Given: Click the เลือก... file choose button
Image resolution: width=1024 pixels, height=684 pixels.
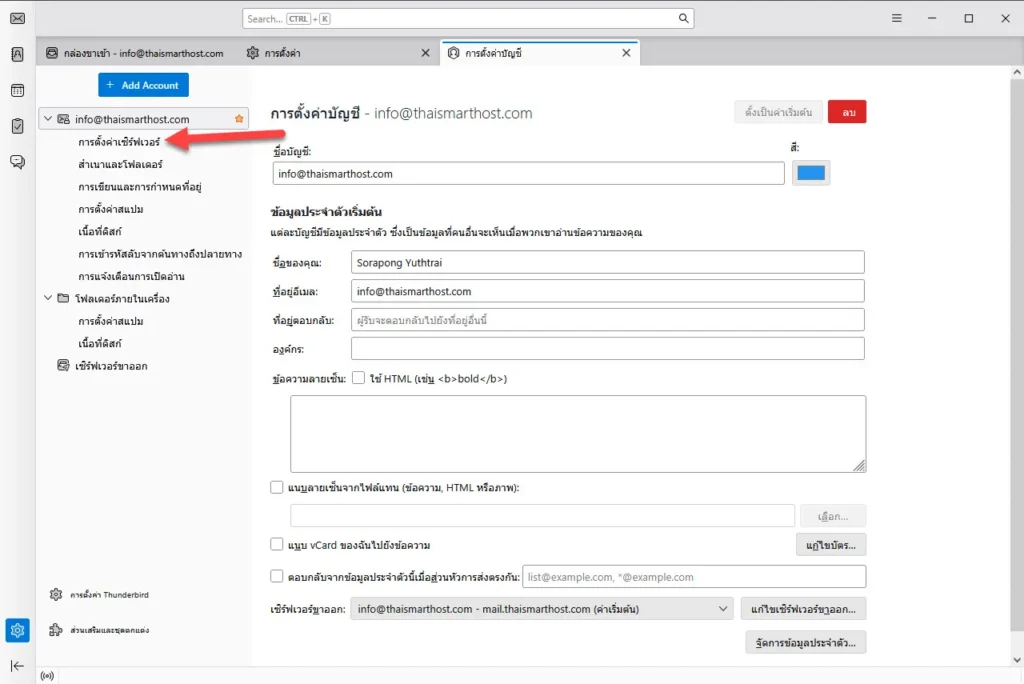Looking at the screenshot, I should click(833, 516).
